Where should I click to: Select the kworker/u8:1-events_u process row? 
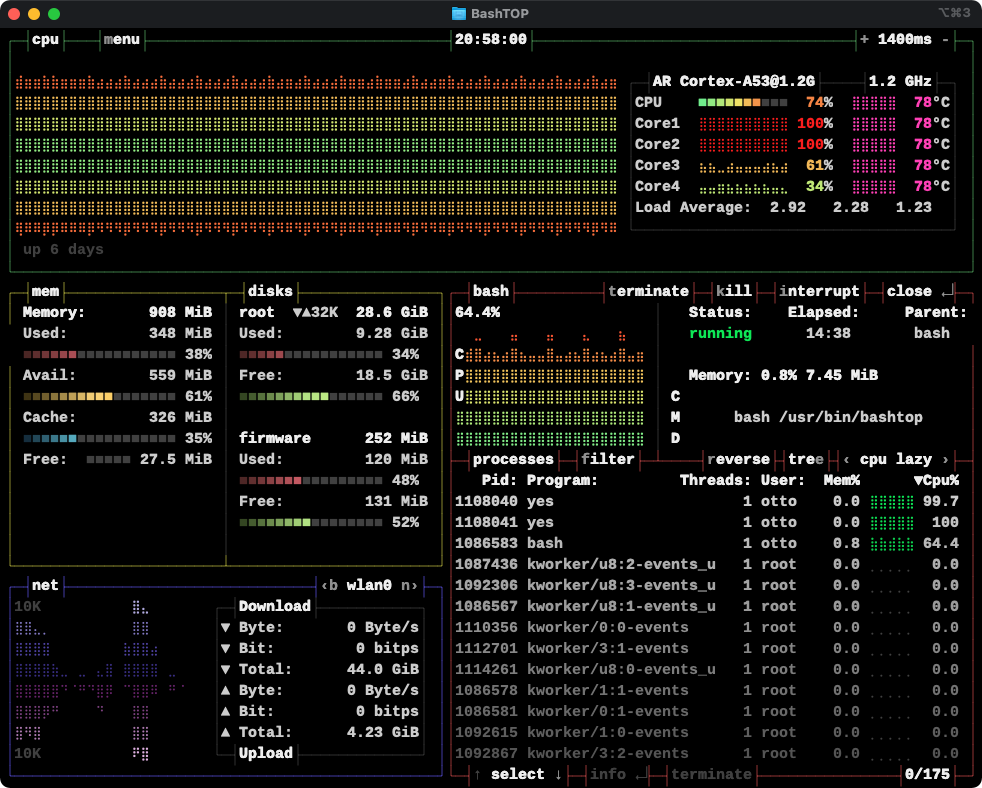706,606
